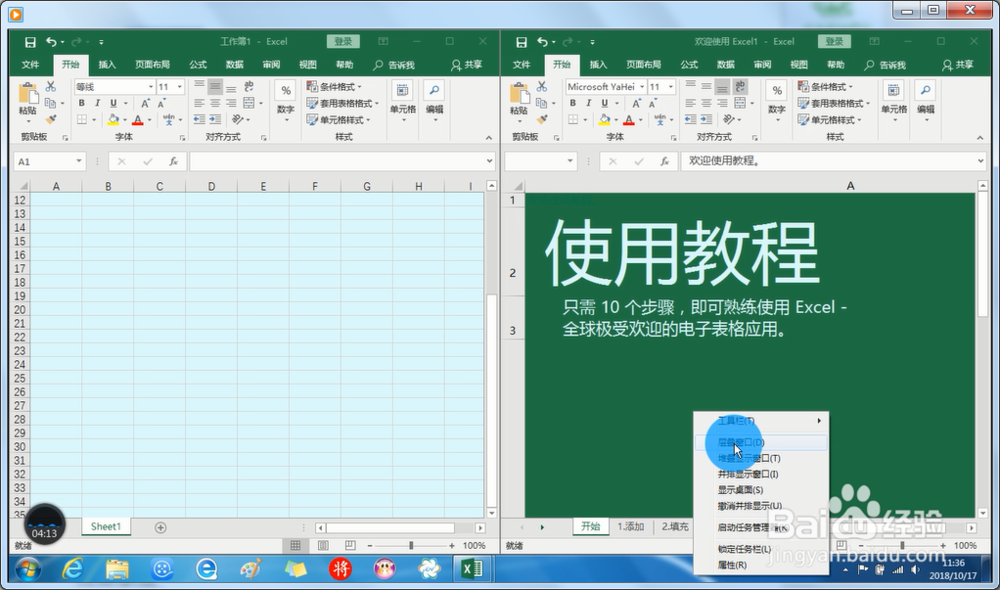The image size is (1000, 590).
Task: Open the 视图 tab in the 欢迎使用 Excel1 window
Action: [x=798, y=64]
